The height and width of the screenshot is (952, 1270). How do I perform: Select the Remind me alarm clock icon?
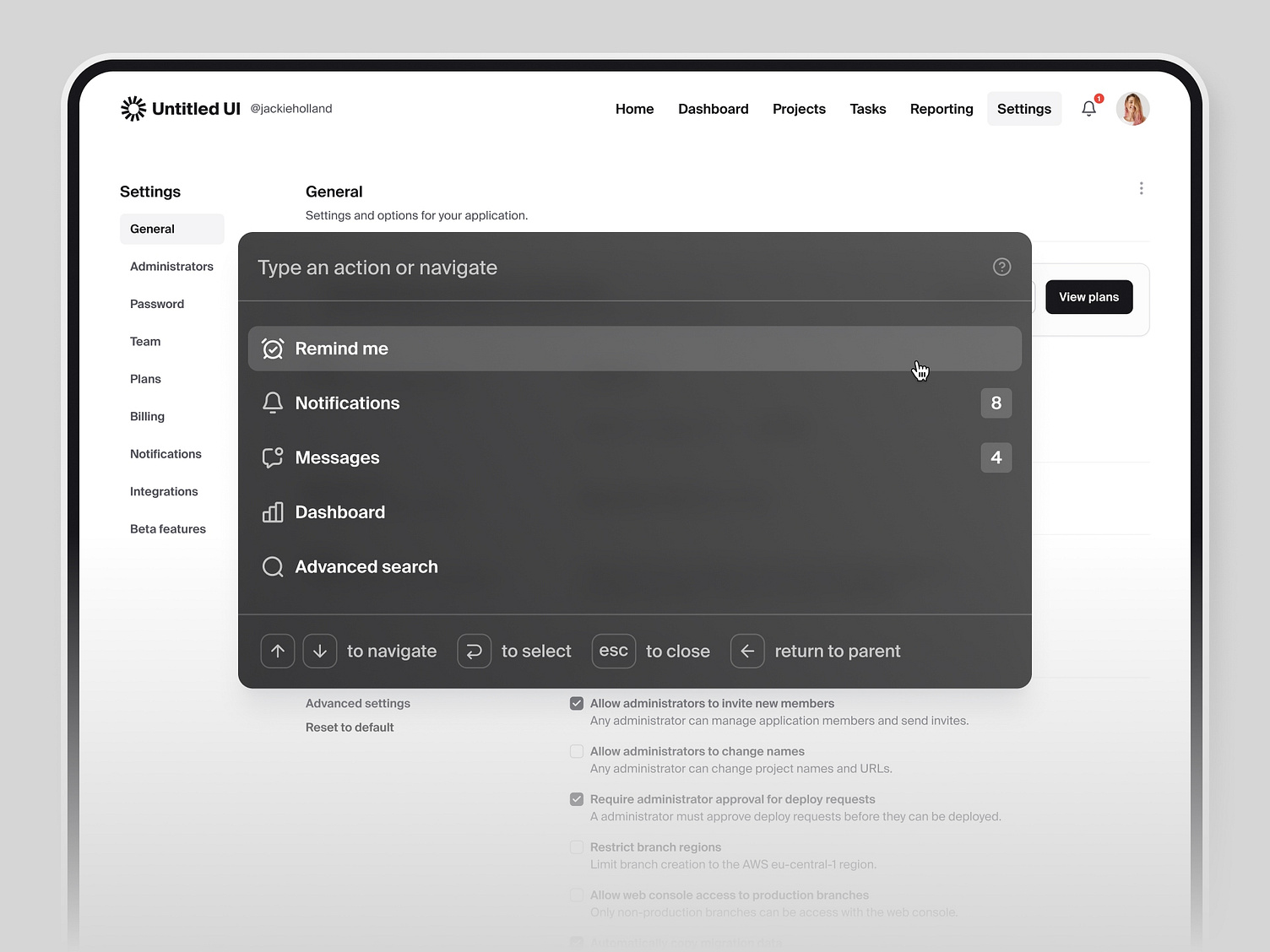tap(272, 348)
